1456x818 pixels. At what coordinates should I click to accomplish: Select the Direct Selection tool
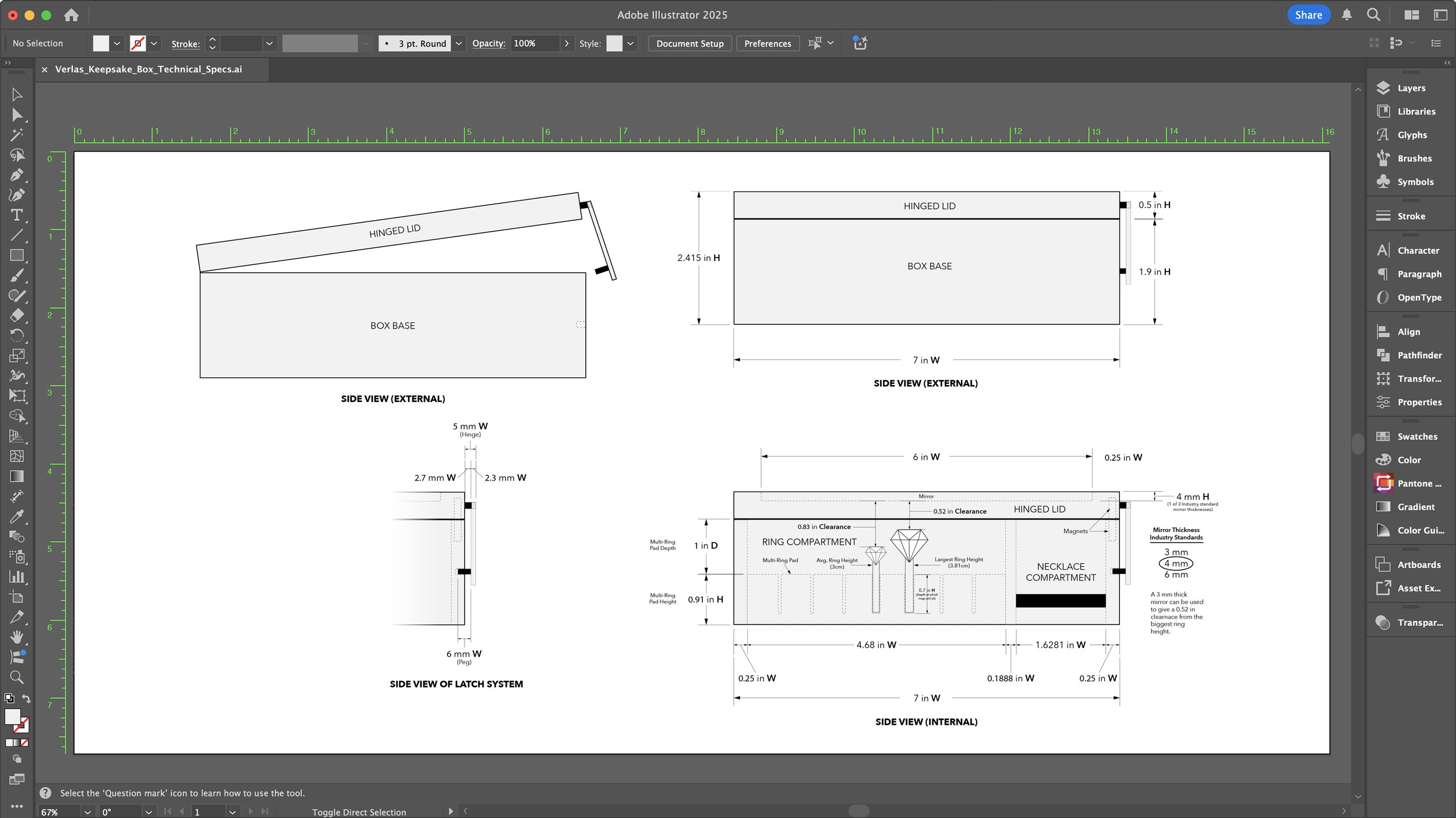coord(17,115)
